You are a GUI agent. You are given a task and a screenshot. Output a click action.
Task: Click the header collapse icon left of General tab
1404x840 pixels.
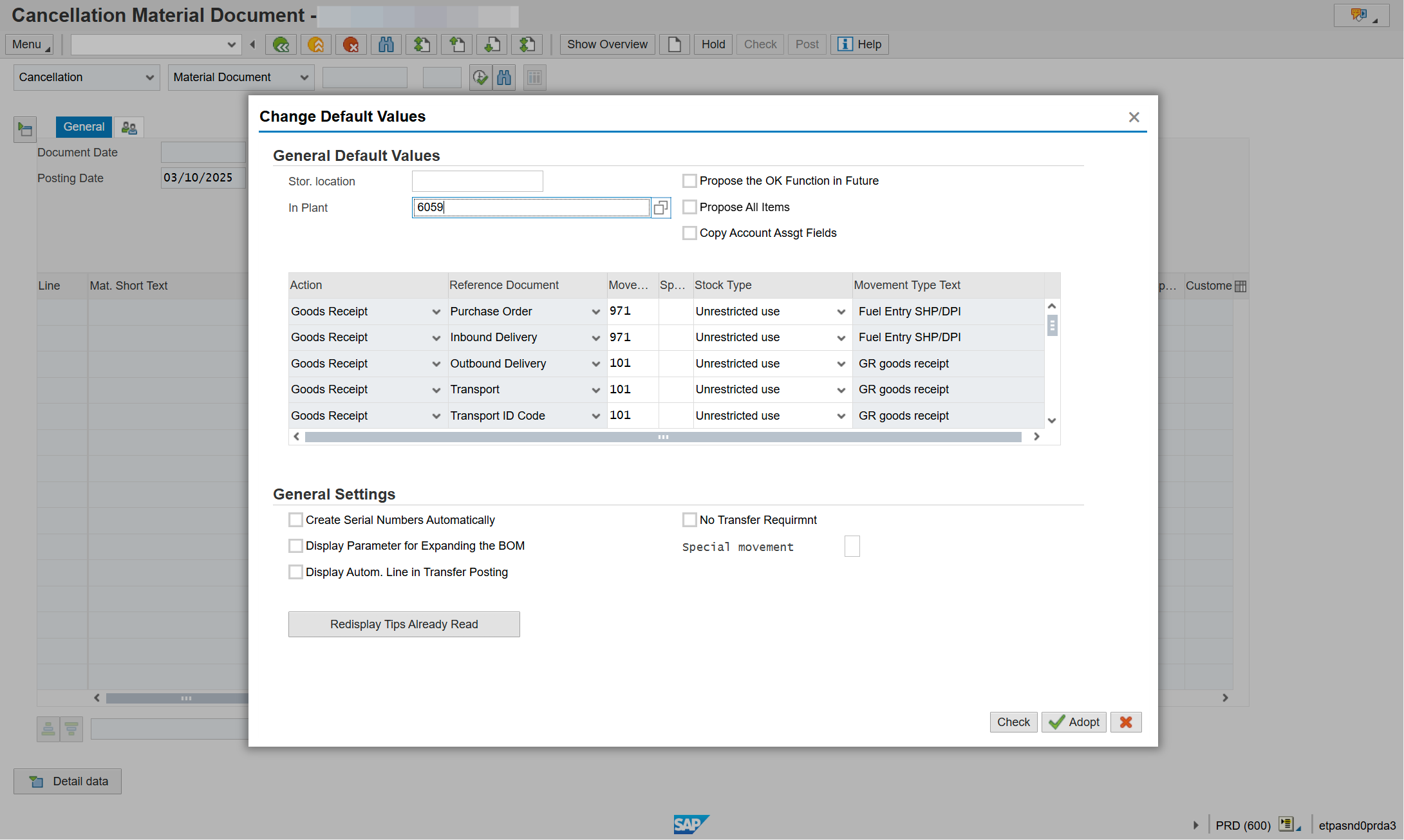[25, 129]
